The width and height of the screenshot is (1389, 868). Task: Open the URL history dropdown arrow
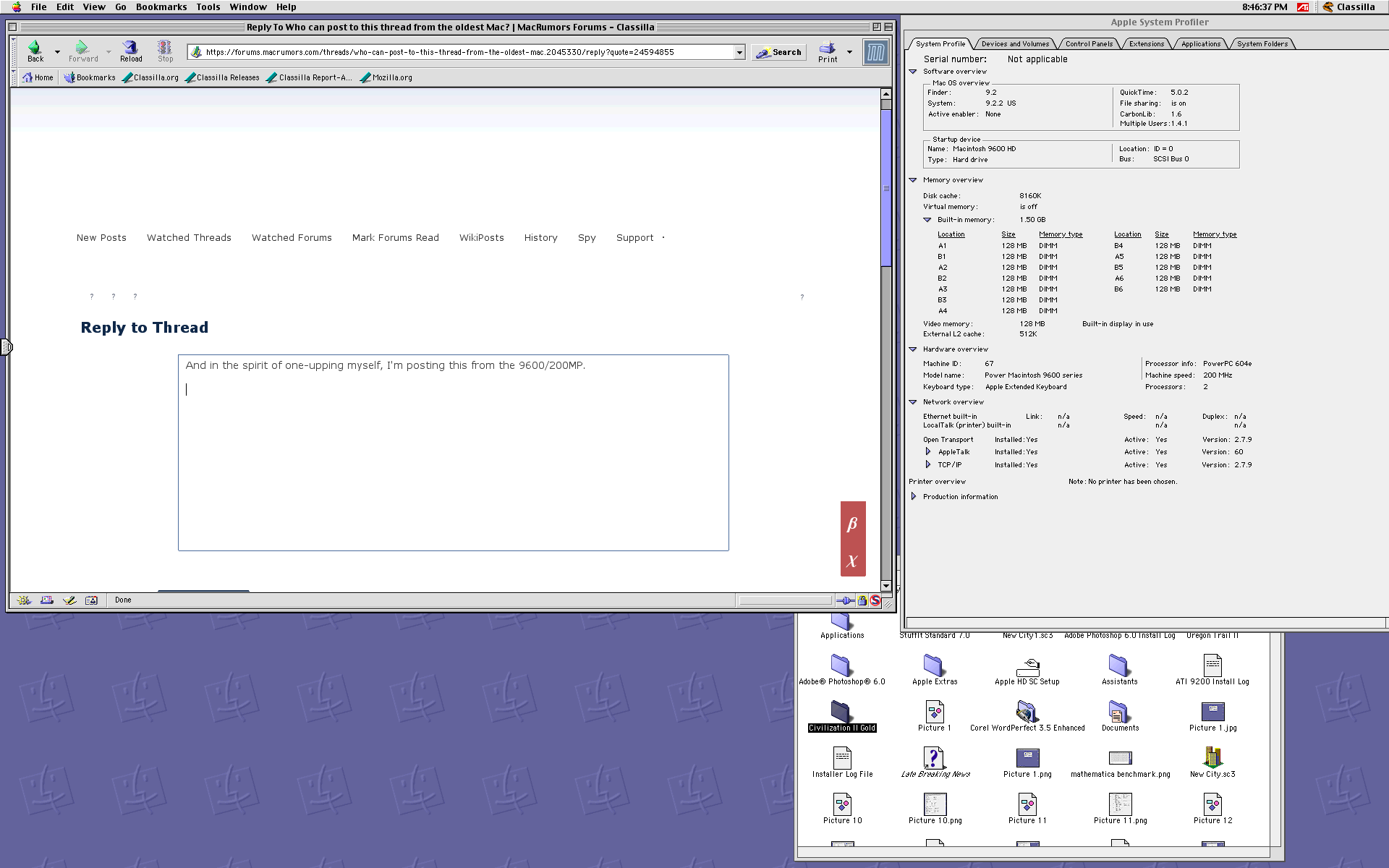739,52
